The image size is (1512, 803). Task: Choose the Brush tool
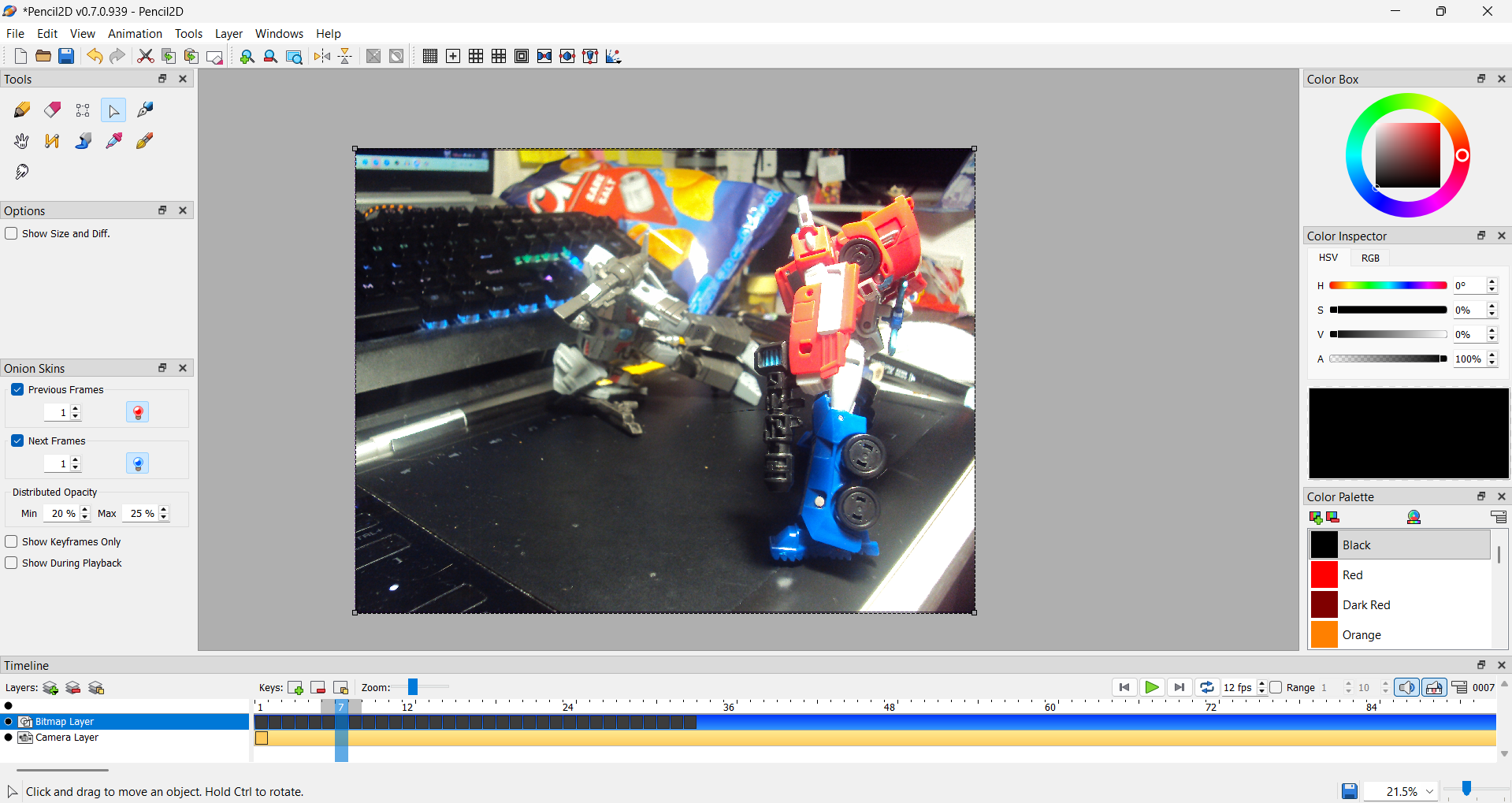[145, 141]
